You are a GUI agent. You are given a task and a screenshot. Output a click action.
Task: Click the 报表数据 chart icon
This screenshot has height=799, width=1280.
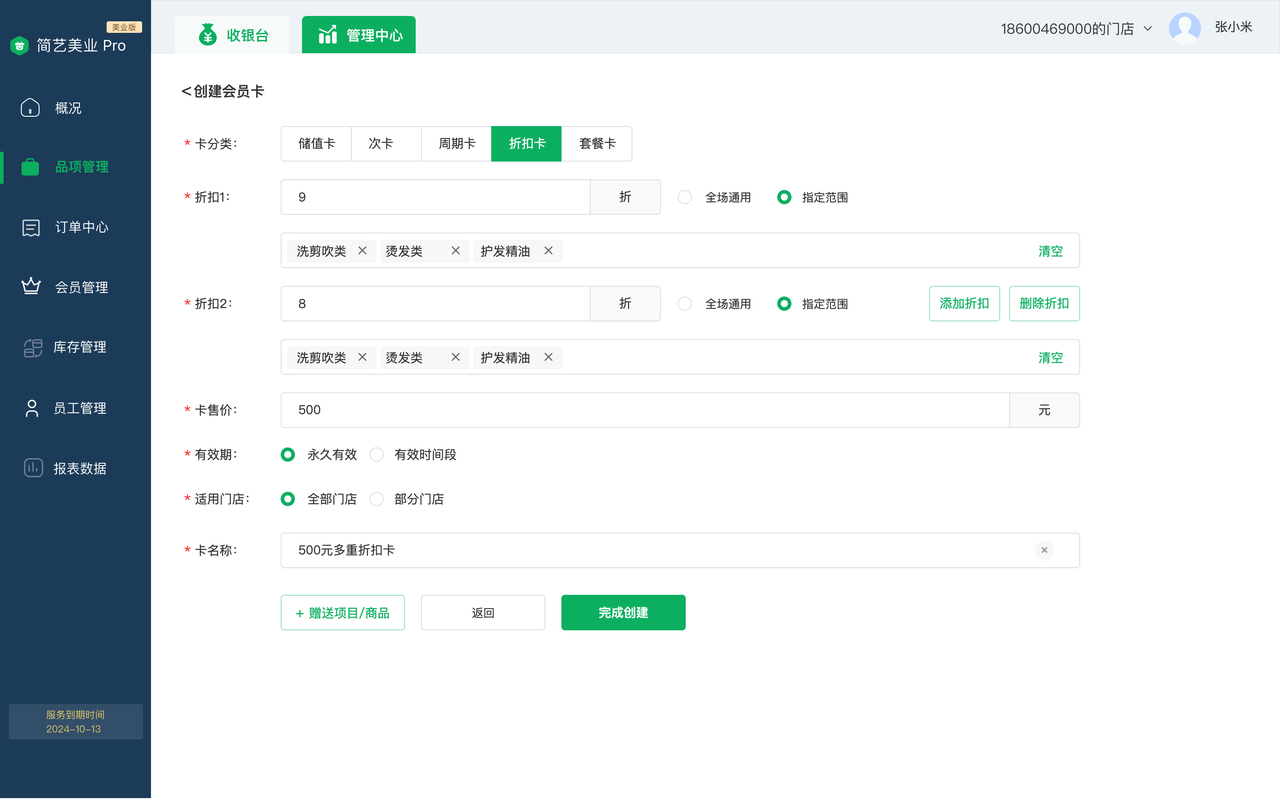coord(33,468)
